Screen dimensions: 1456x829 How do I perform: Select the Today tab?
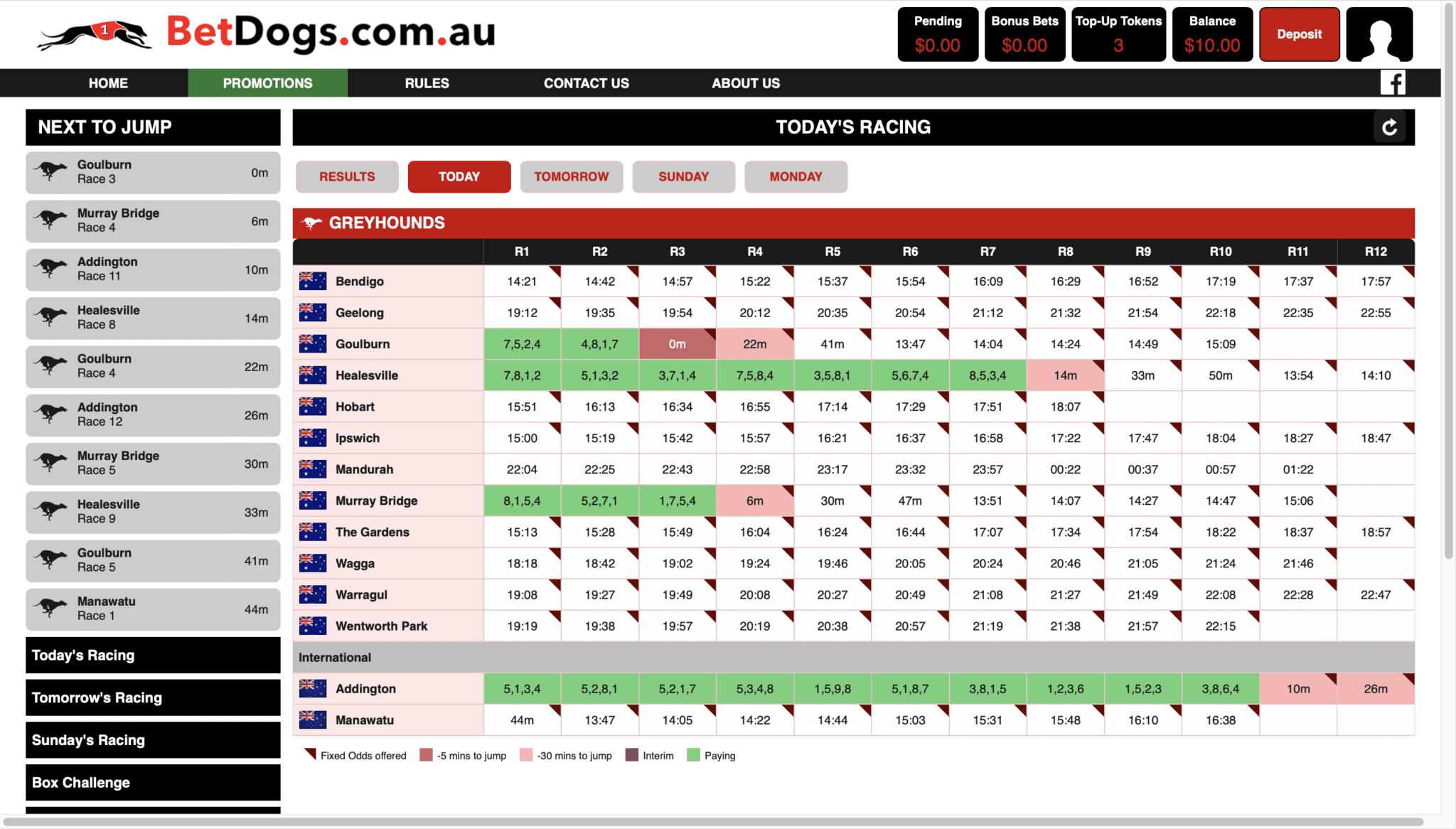459,176
